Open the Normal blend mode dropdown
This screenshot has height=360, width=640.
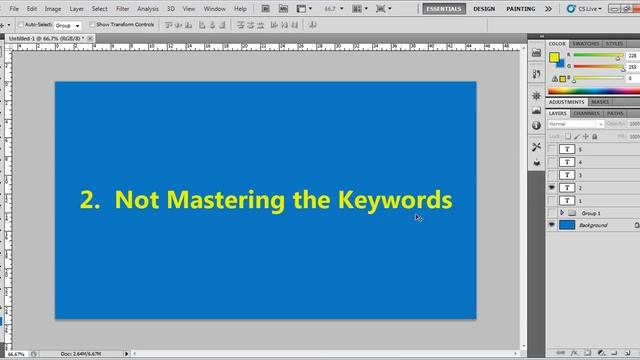[575, 124]
